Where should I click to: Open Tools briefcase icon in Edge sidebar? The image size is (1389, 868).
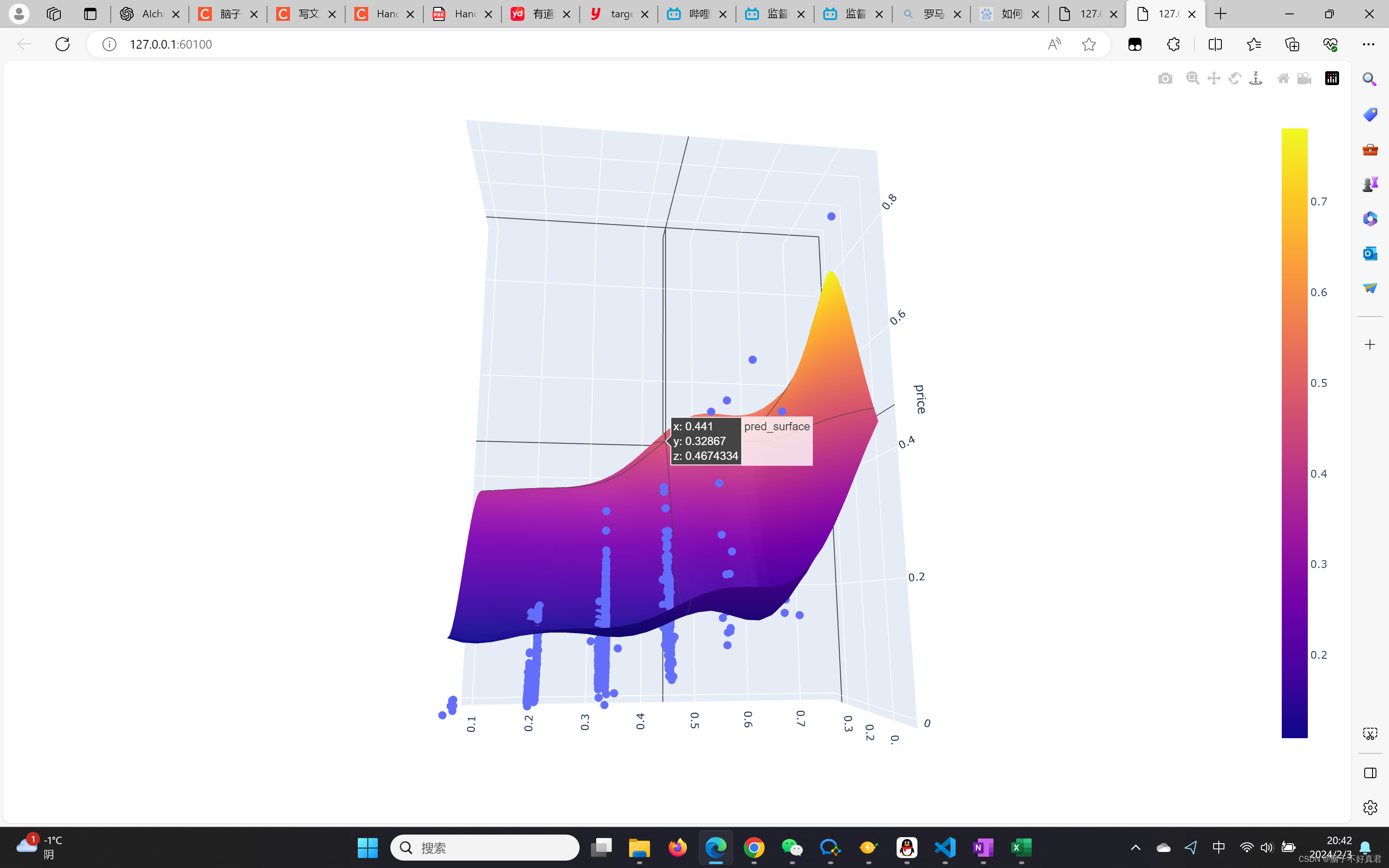[1369, 149]
